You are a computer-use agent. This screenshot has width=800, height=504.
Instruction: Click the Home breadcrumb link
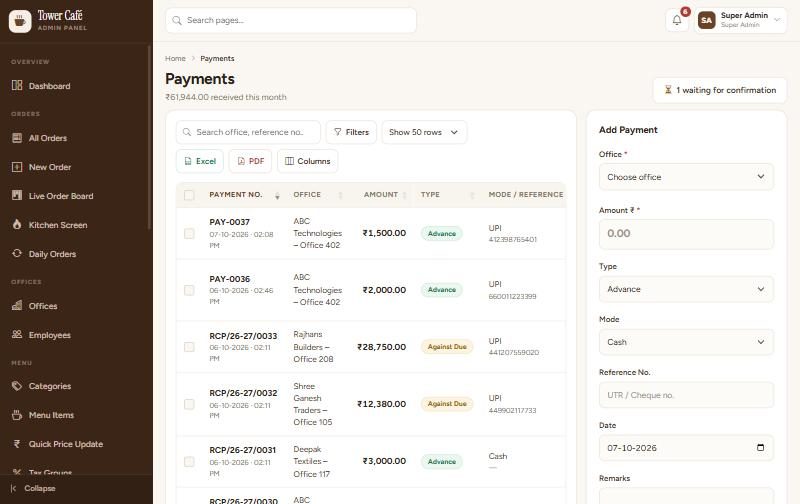pyautogui.click(x=175, y=59)
